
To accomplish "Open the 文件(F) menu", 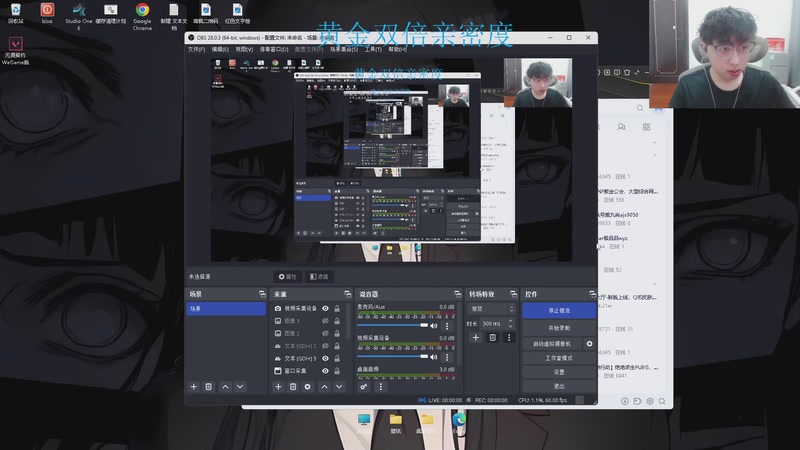I will pos(196,49).
